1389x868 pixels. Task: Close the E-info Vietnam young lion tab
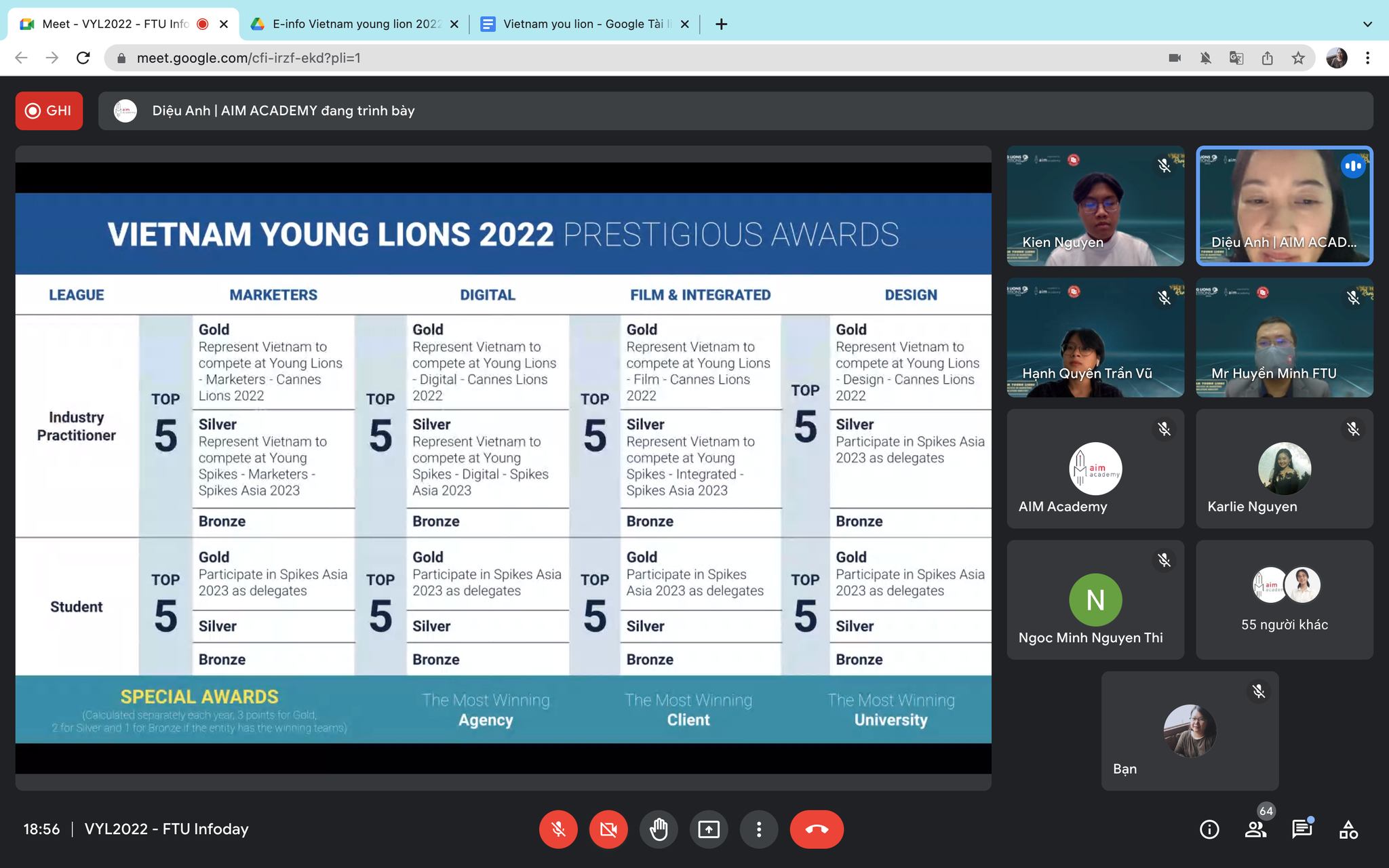coord(454,24)
